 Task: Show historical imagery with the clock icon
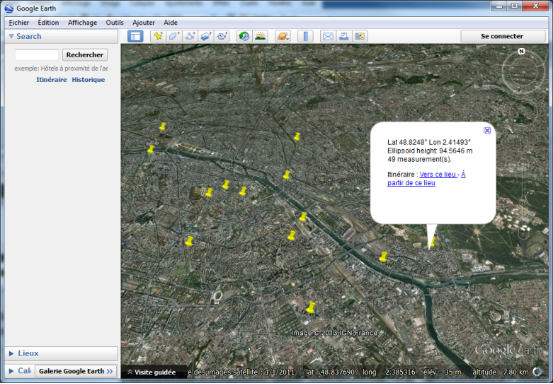point(244,36)
